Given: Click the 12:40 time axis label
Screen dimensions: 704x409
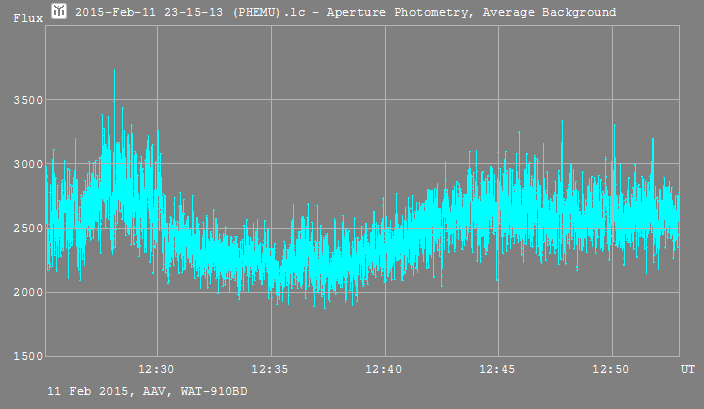Looking at the screenshot, I should click(x=384, y=370).
